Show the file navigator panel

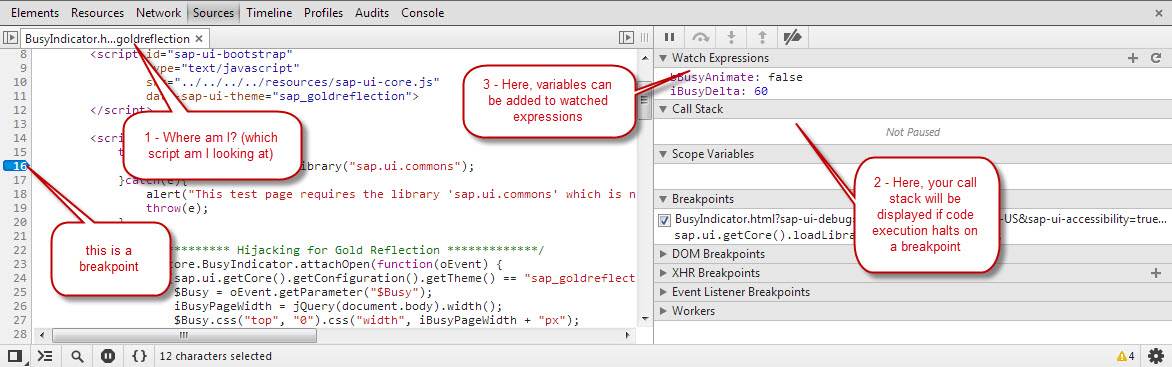click(10, 37)
